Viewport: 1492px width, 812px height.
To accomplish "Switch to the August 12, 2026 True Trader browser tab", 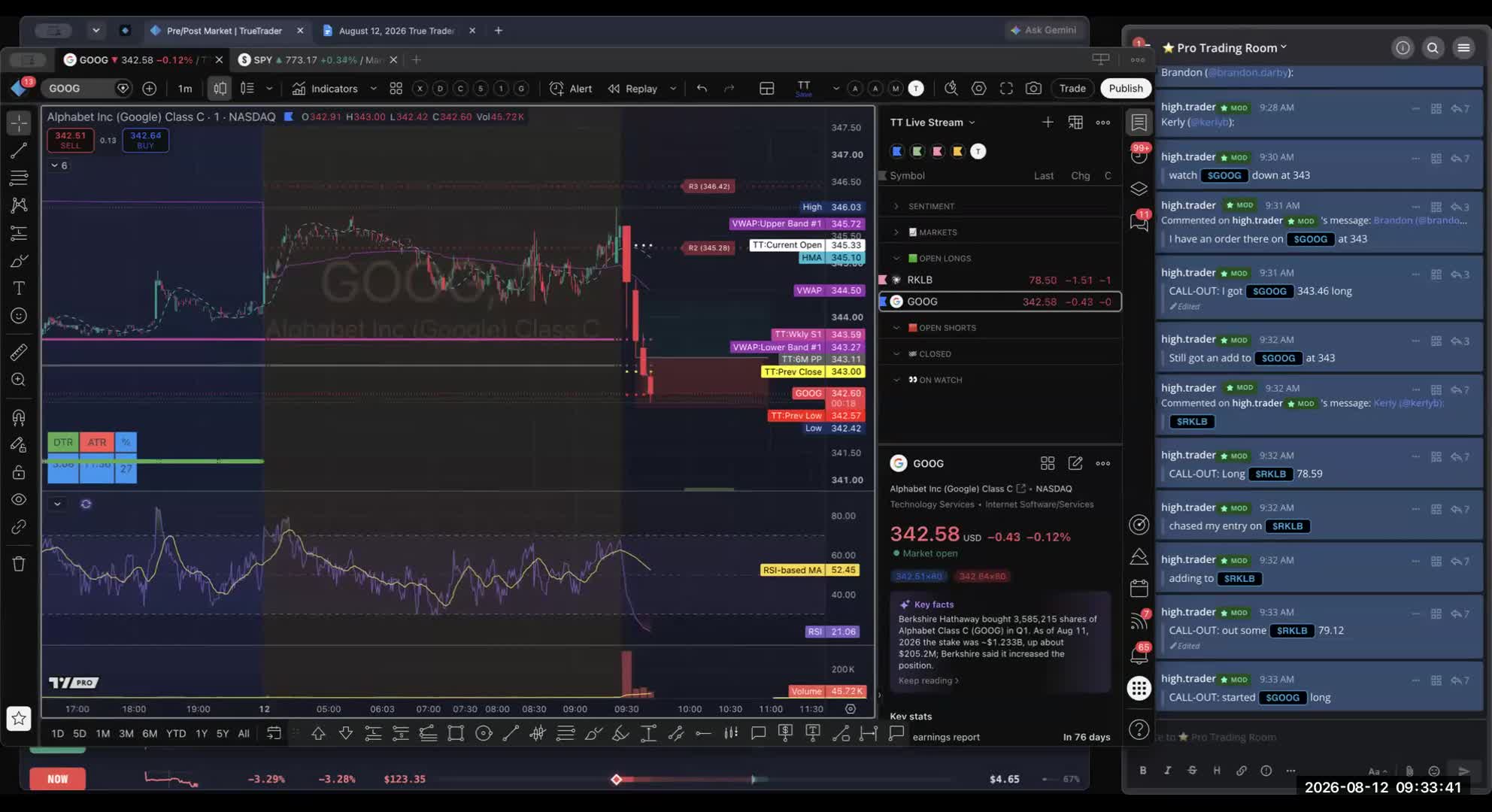I will point(397,31).
